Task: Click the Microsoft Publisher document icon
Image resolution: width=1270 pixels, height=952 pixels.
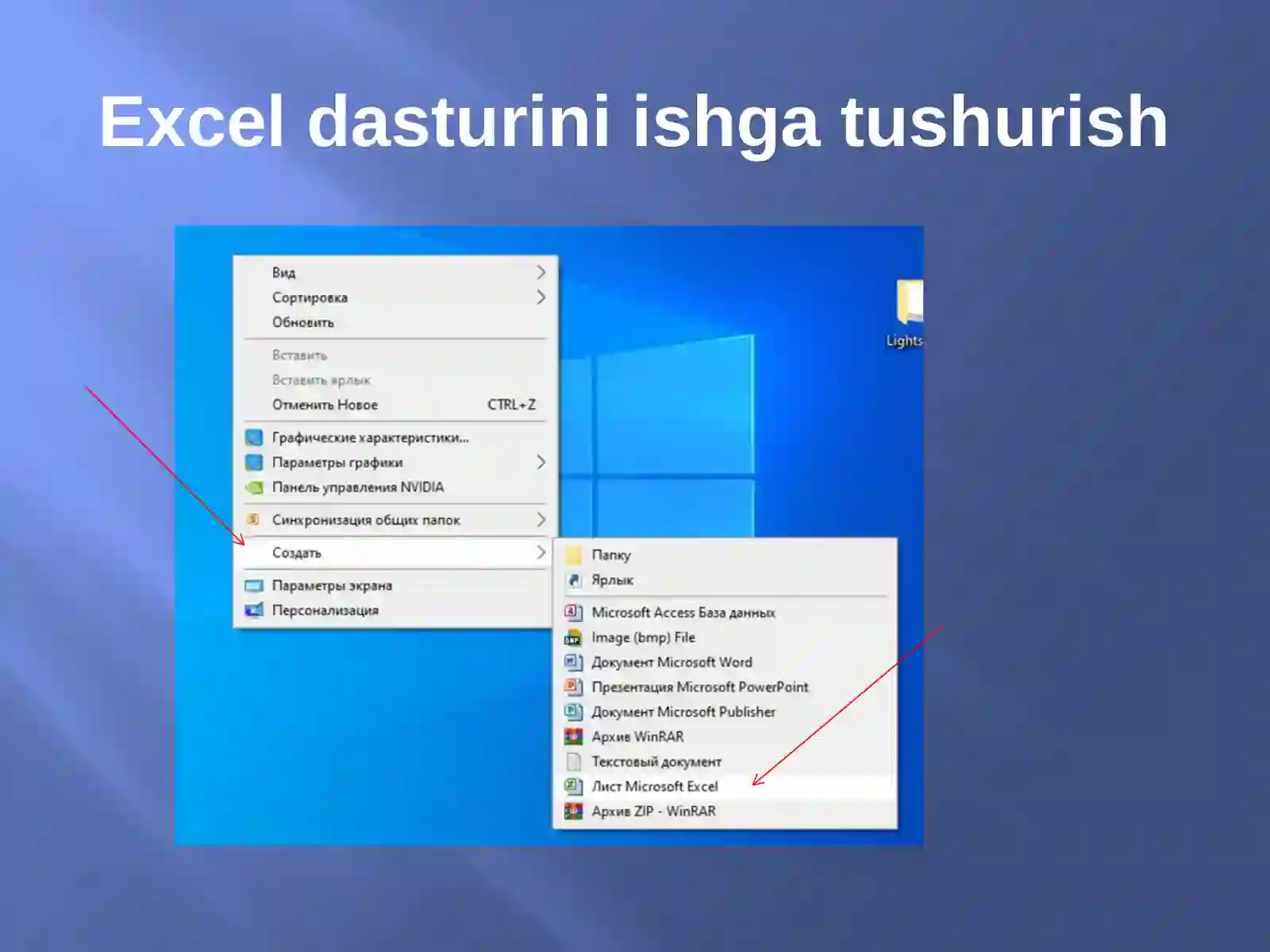Action: 573,712
